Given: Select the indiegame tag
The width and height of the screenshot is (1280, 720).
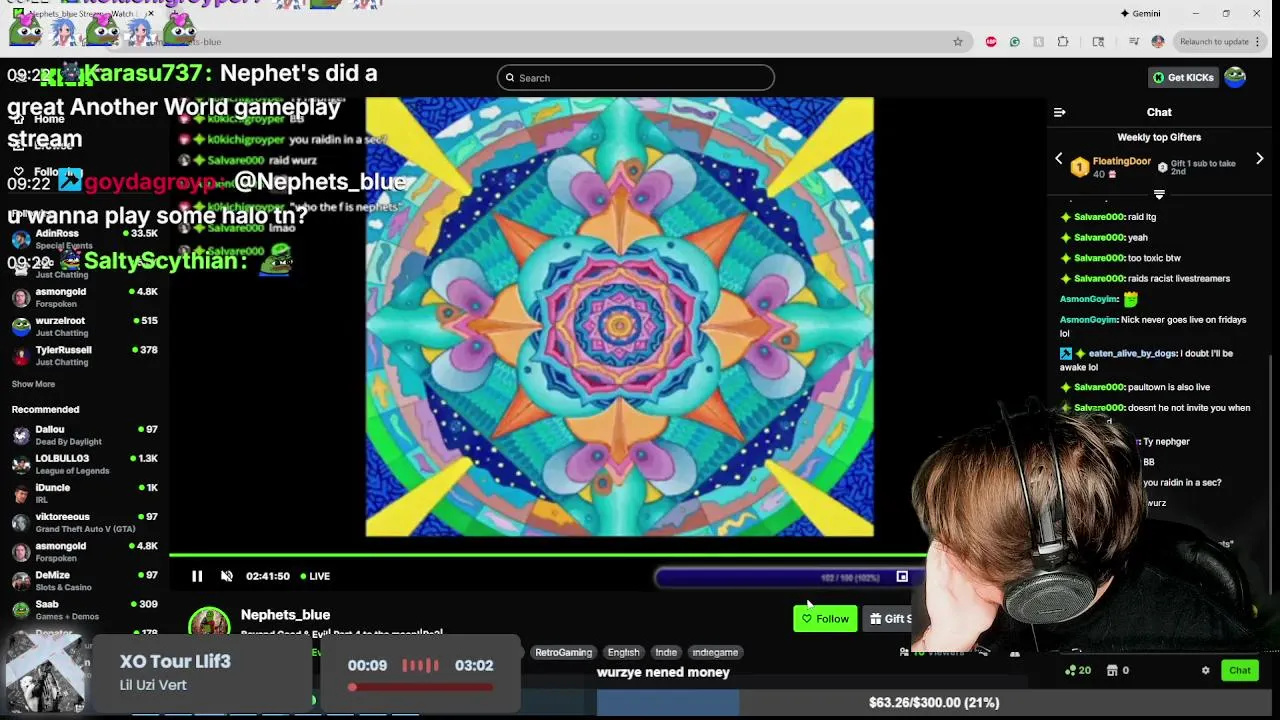Looking at the screenshot, I should pos(715,652).
